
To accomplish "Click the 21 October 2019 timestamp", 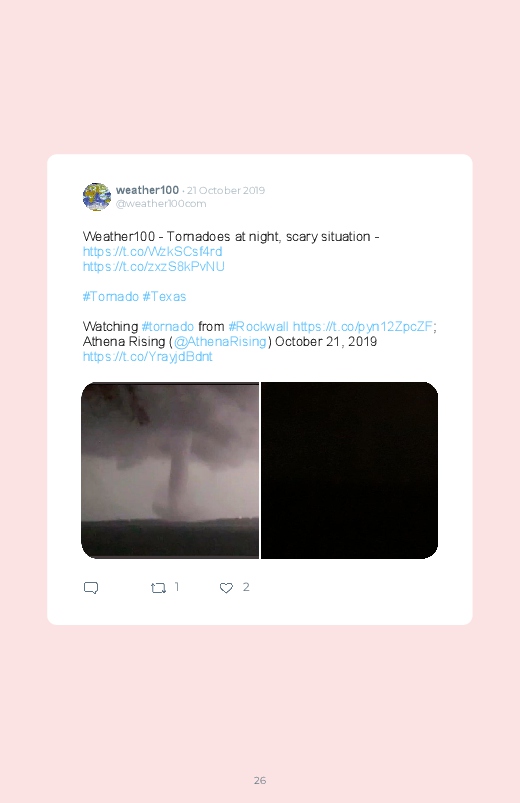I will click(226, 191).
